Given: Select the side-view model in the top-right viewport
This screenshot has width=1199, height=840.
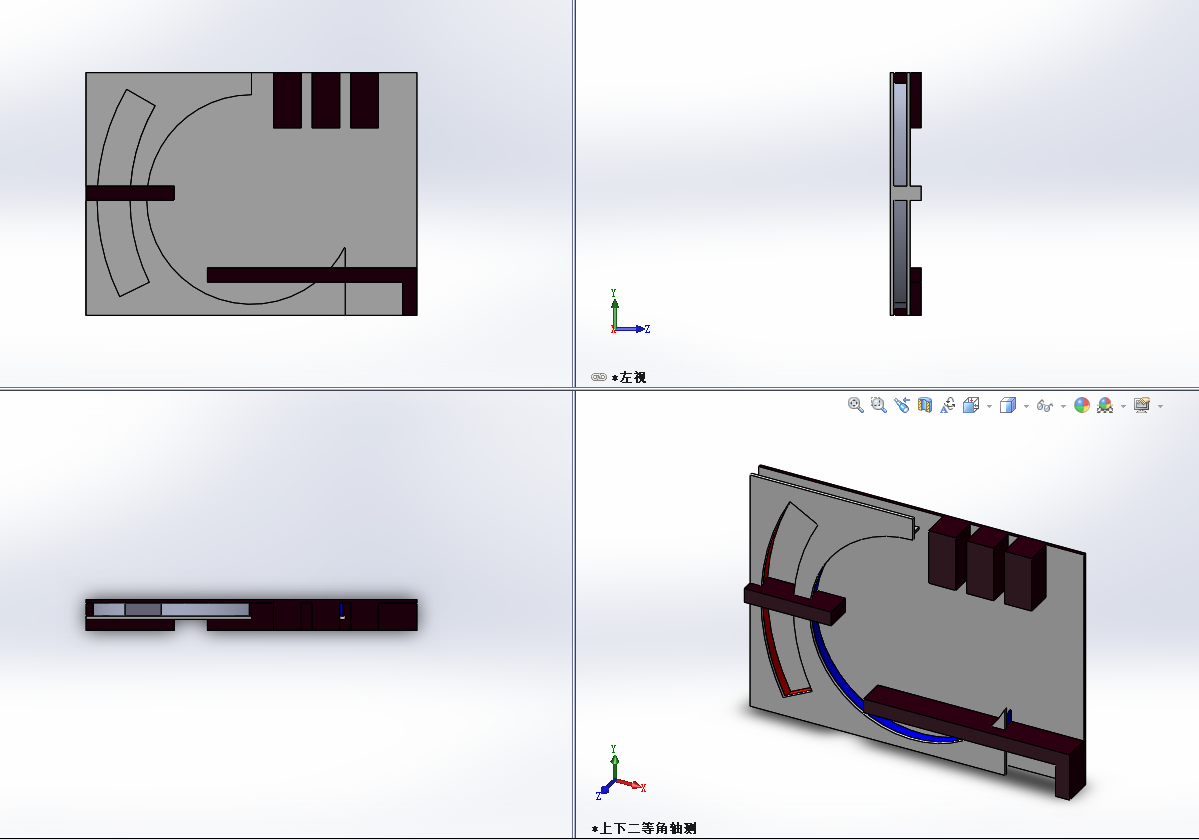Looking at the screenshot, I should point(906,193).
